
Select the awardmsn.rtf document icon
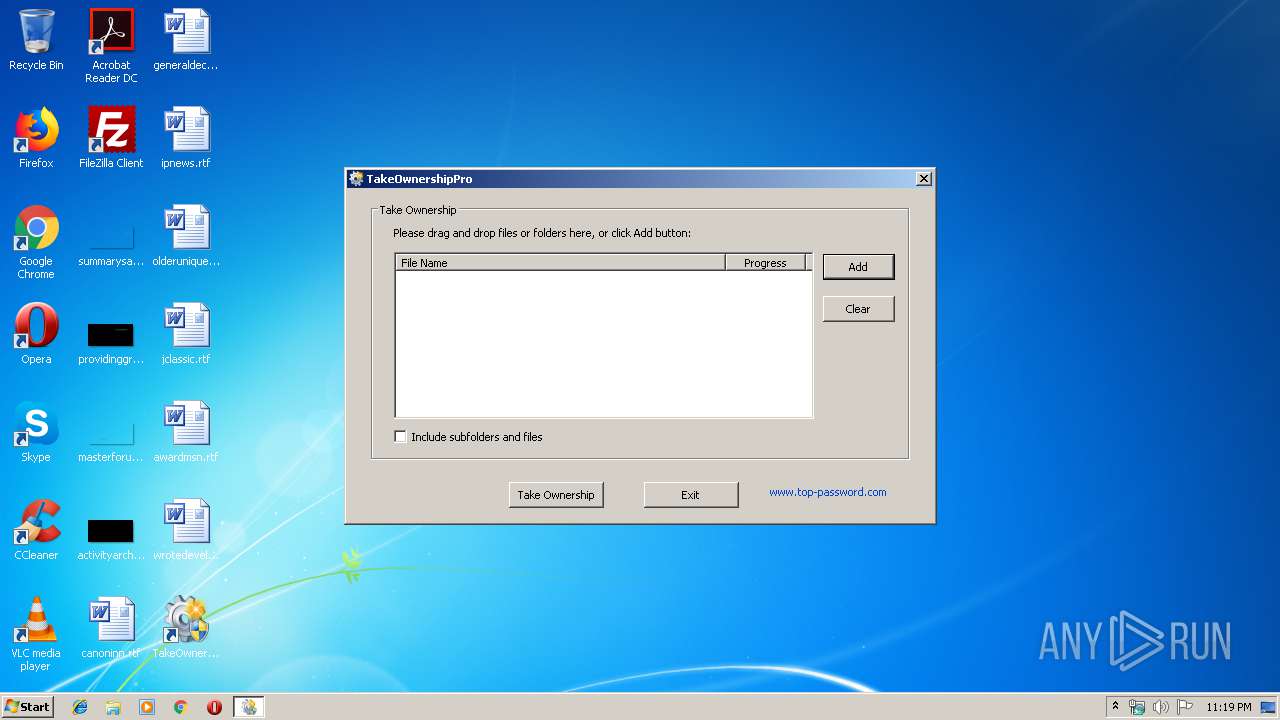coord(186,432)
